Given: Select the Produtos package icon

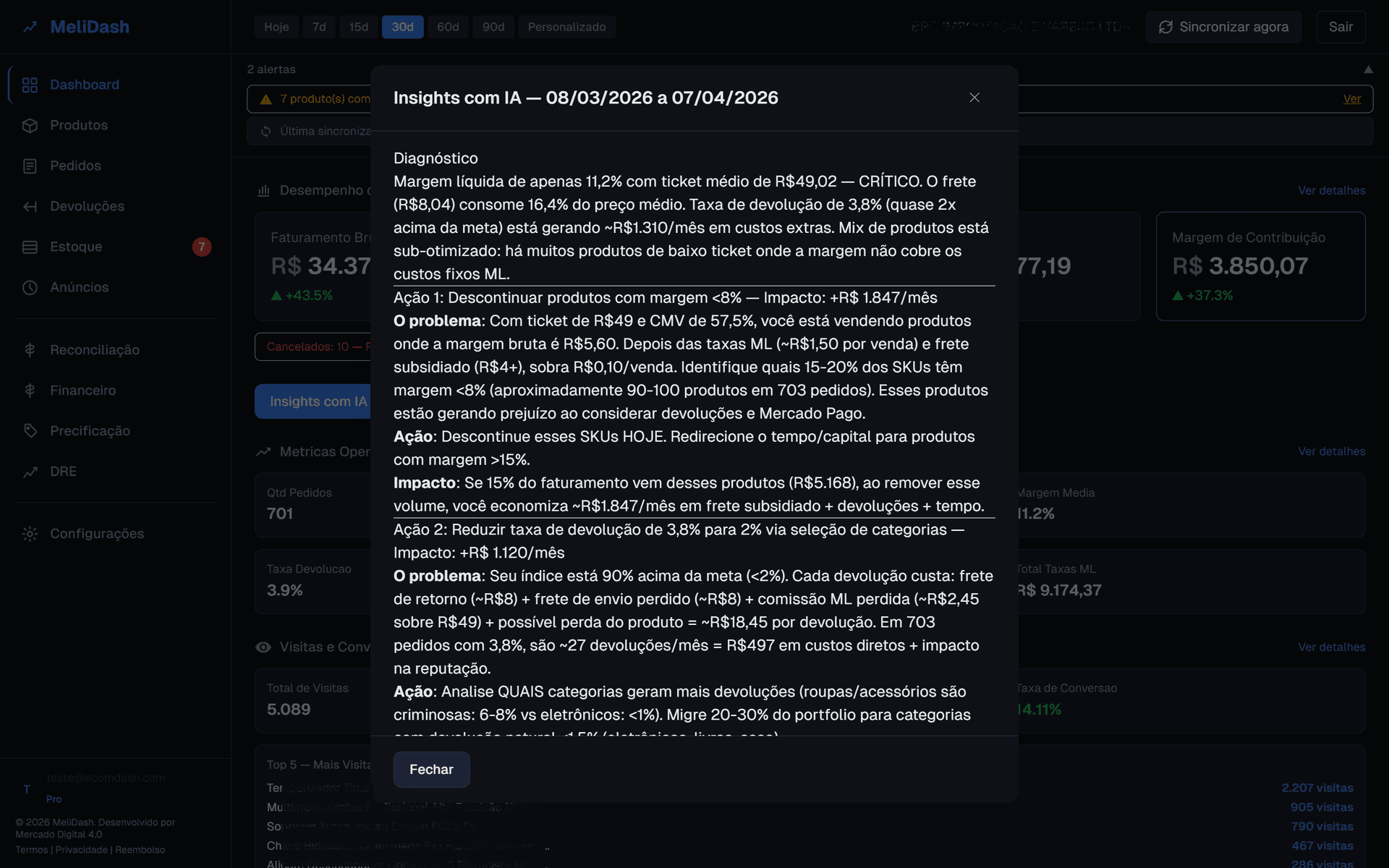Looking at the screenshot, I should point(30,125).
